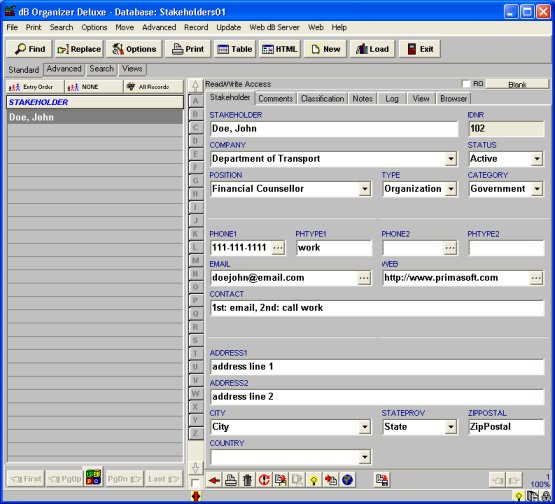Select the Doe, John record in list

click(95, 117)
